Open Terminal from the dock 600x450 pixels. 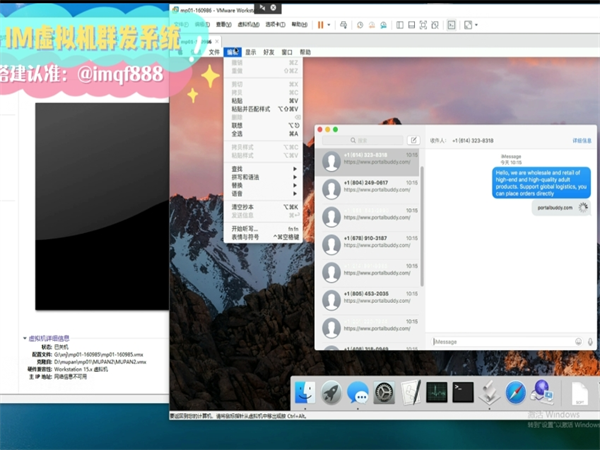point(462,394)
